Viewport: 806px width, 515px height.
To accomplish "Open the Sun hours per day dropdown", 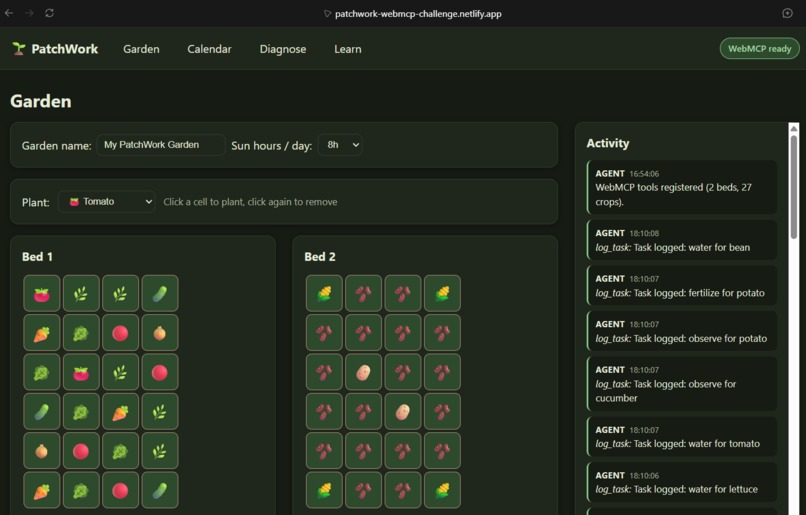I will pyautogui.click(x=340, y=145).
